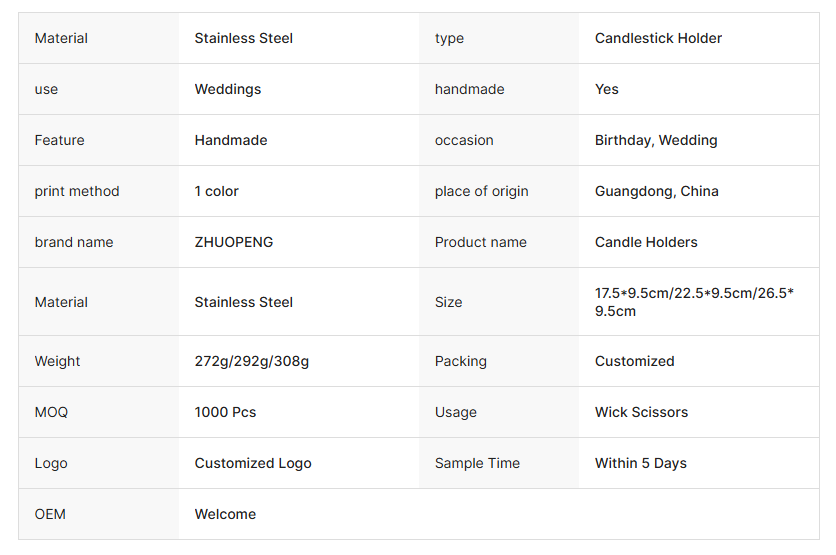Click the print method label cell

tap(77, 191)
